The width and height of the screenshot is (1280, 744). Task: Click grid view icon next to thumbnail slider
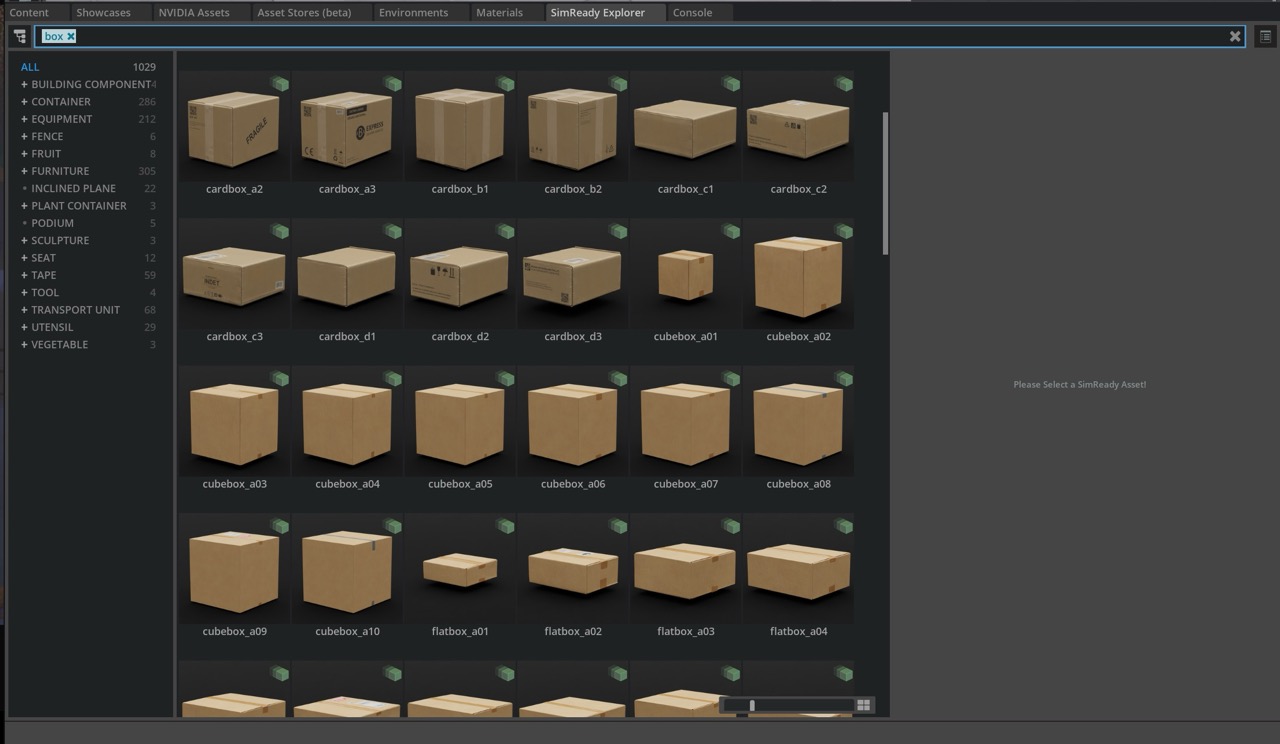point(863,705)
